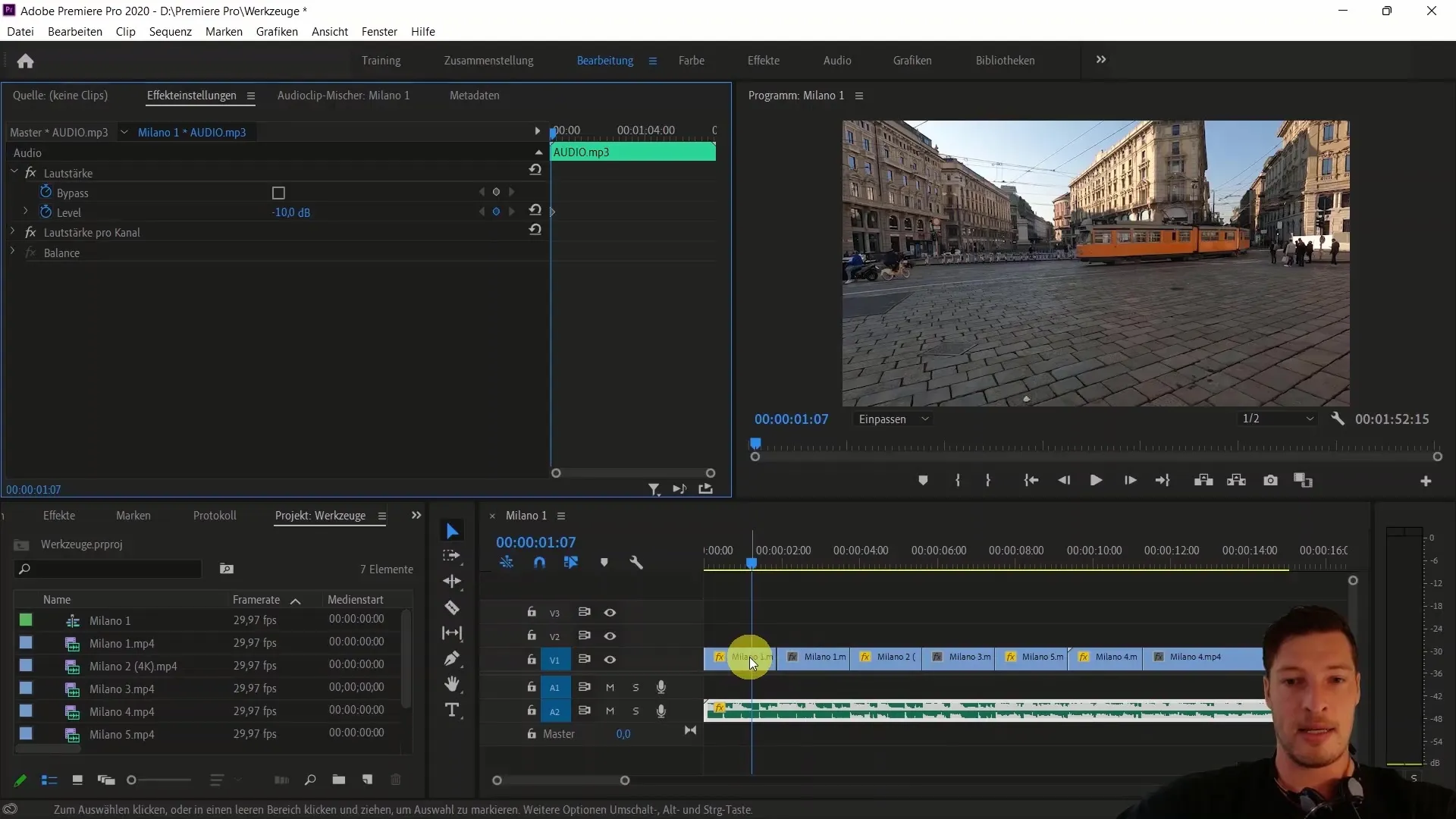The width and height of the screenshot is (1456, 819).
Task: Click the Home icon
Action: click(x=25, y=61)
